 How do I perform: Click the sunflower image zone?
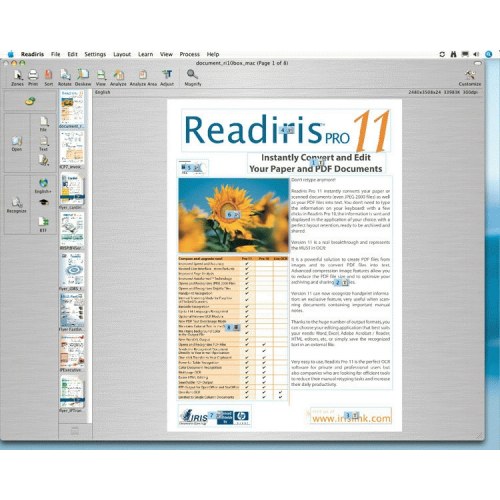pyautogui.click(x=233, y=215)
